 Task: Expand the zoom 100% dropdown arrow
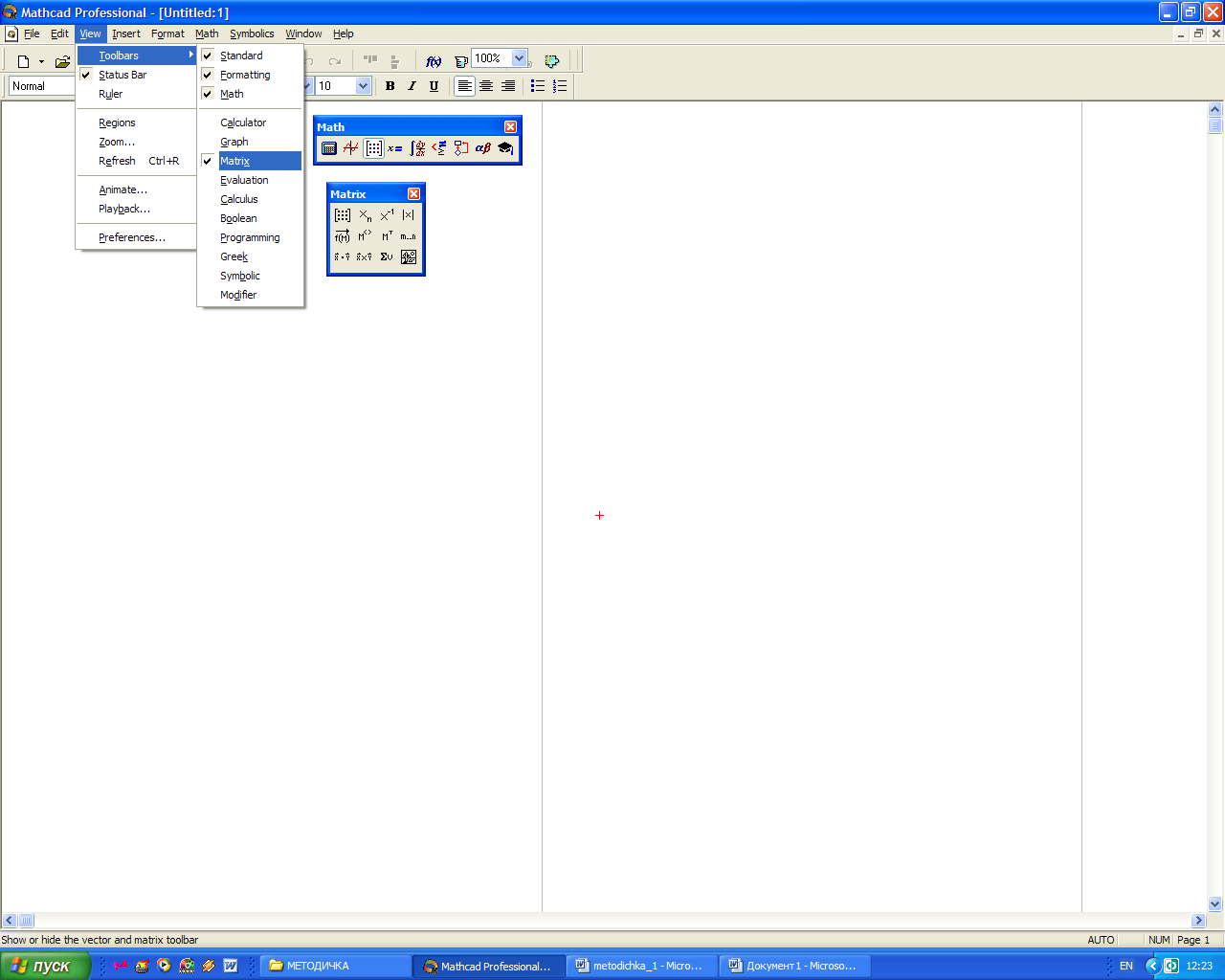[x=519, y=58]
